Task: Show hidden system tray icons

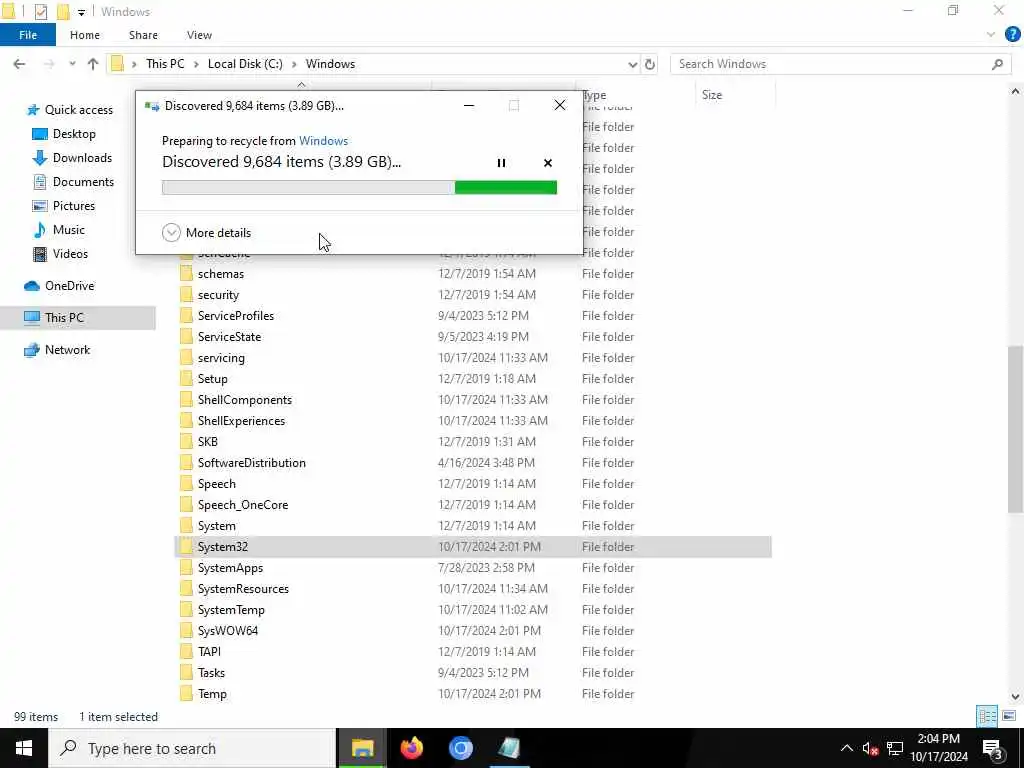Action: click(846, 748)
